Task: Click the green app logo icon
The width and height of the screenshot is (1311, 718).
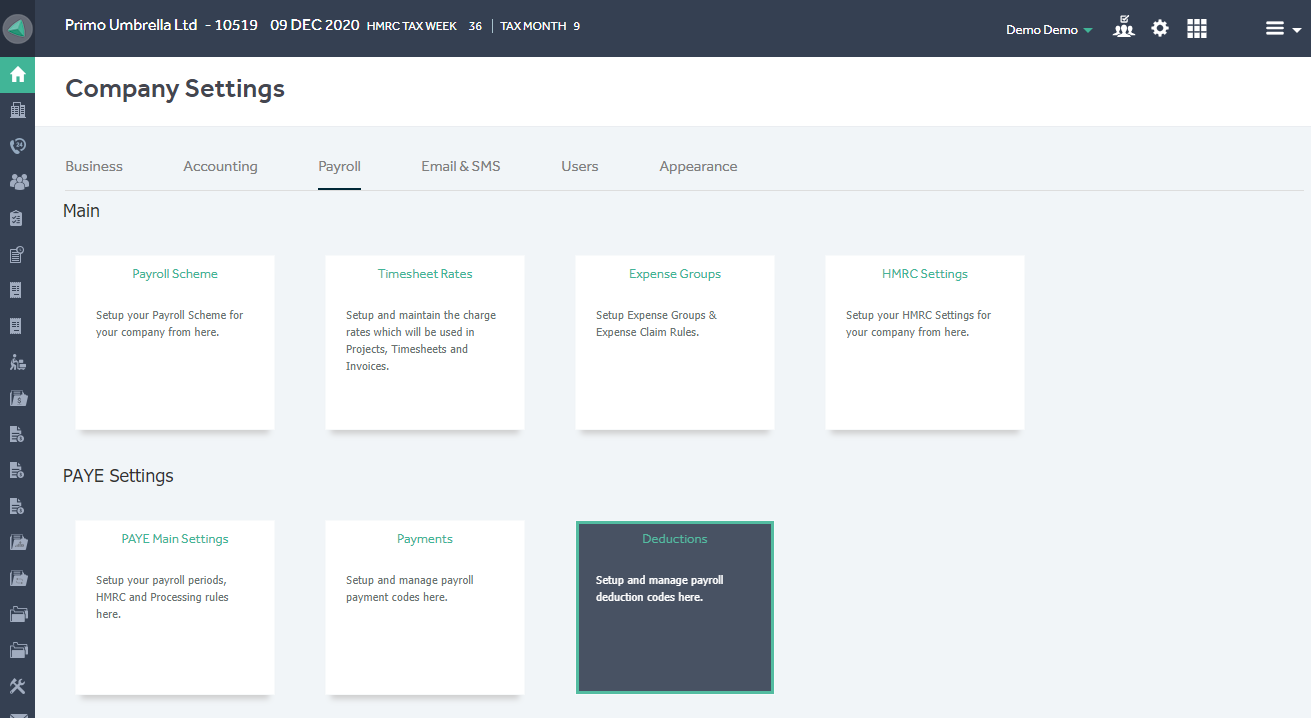Action: (x=18, y=29)
